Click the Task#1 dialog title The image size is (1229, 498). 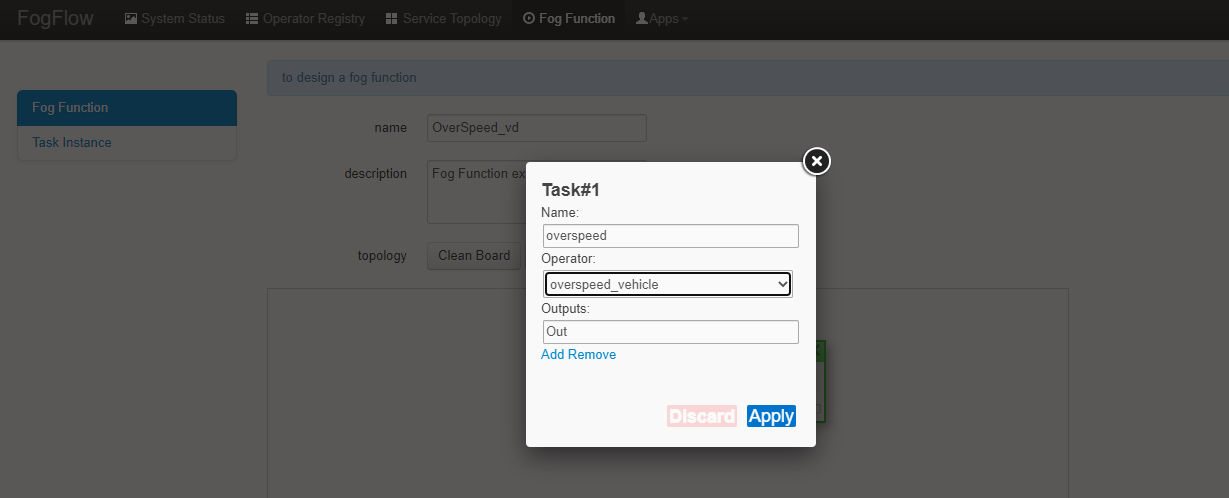click(x=570, y=190)
